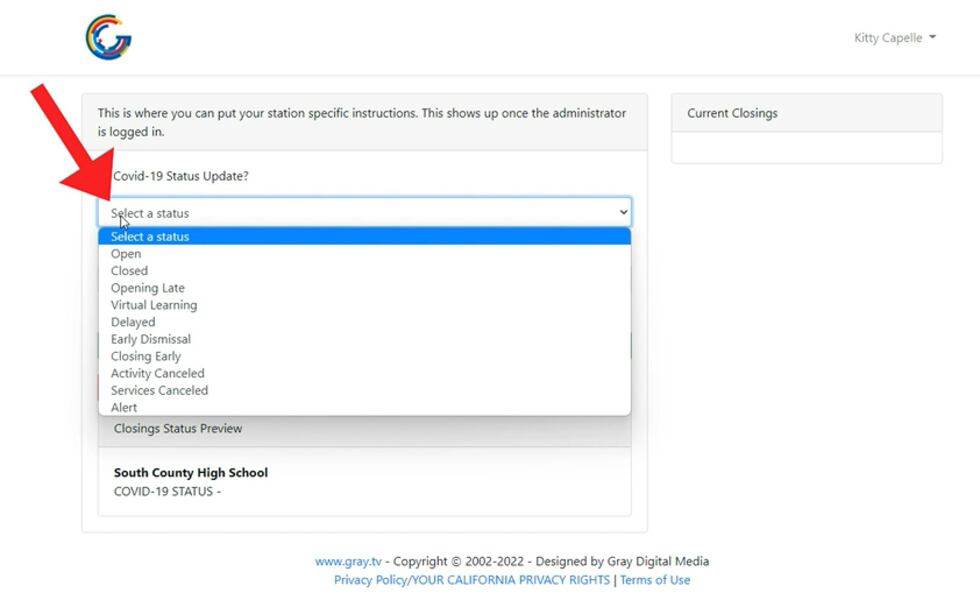Click South County High School preview entry
This screenshot has height=607, width=980.
[191, 473]
